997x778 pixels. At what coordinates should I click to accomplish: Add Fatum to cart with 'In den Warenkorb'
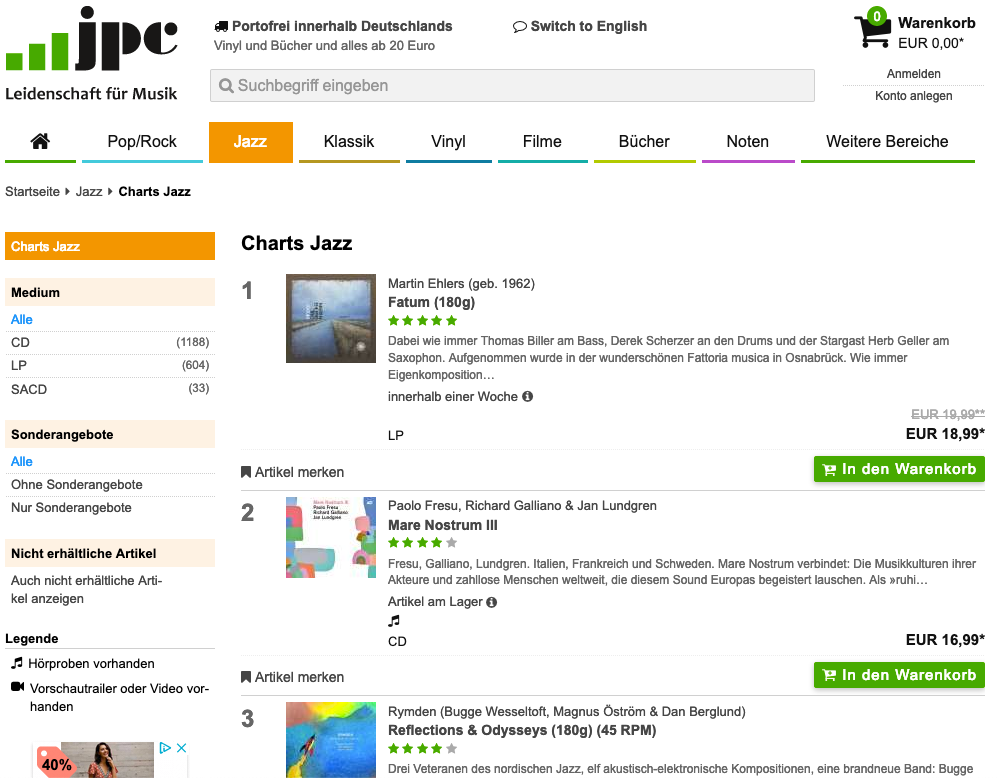(899, 469)
